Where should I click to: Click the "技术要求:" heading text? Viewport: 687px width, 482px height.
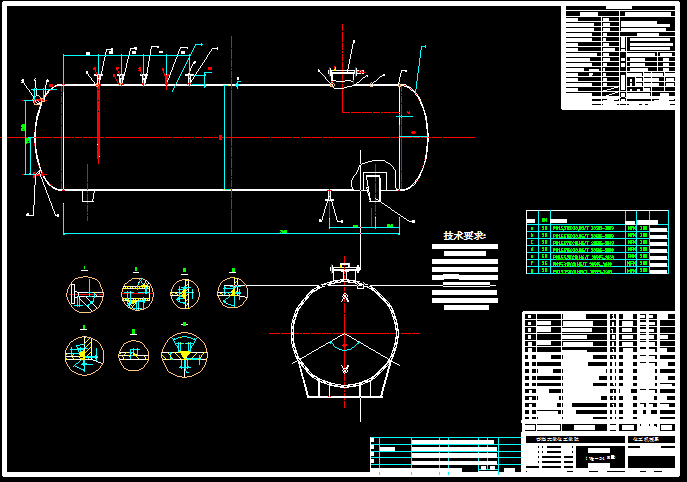click(464, 236)
